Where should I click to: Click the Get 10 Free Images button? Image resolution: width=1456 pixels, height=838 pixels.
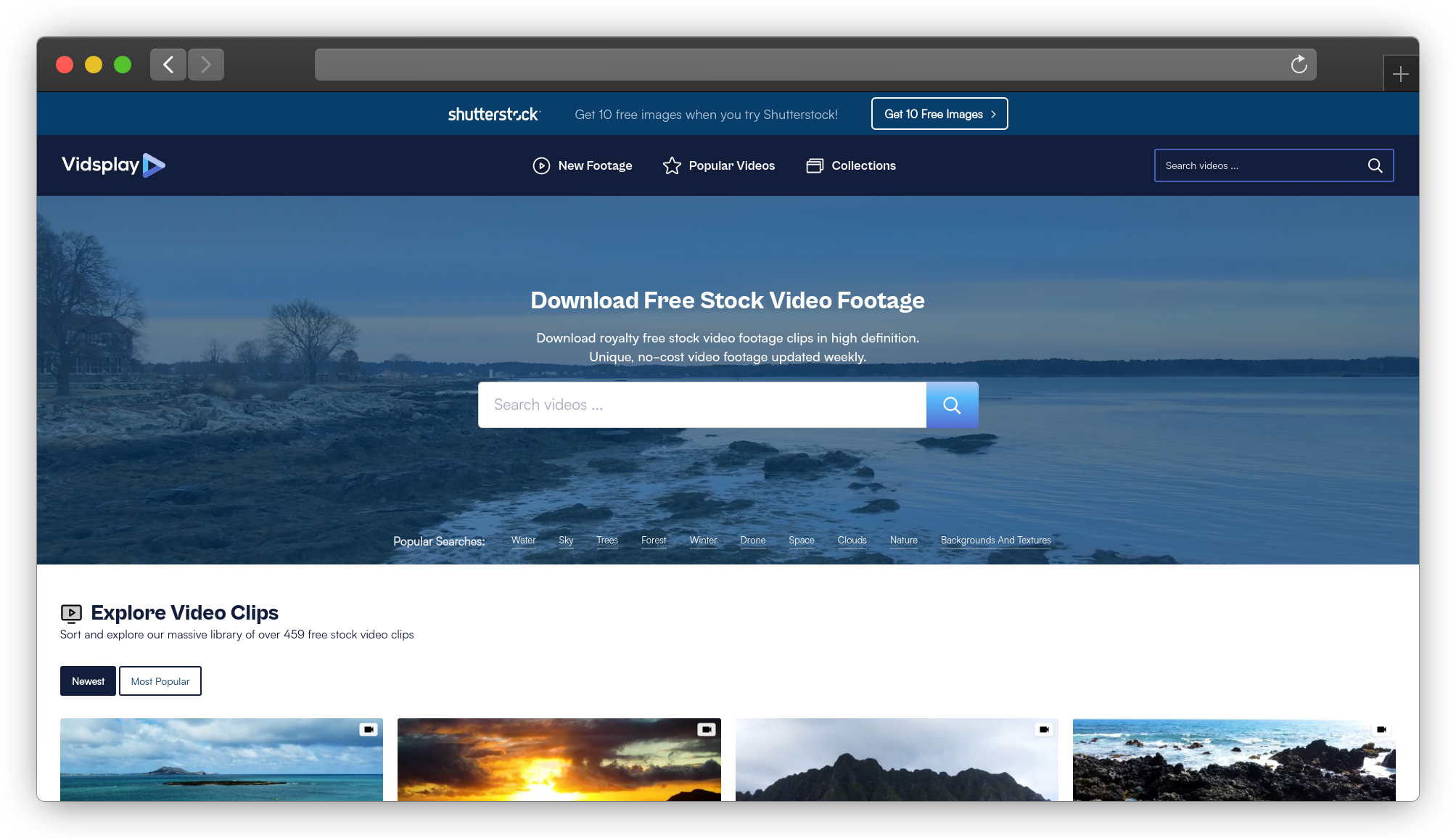point(939,114)
